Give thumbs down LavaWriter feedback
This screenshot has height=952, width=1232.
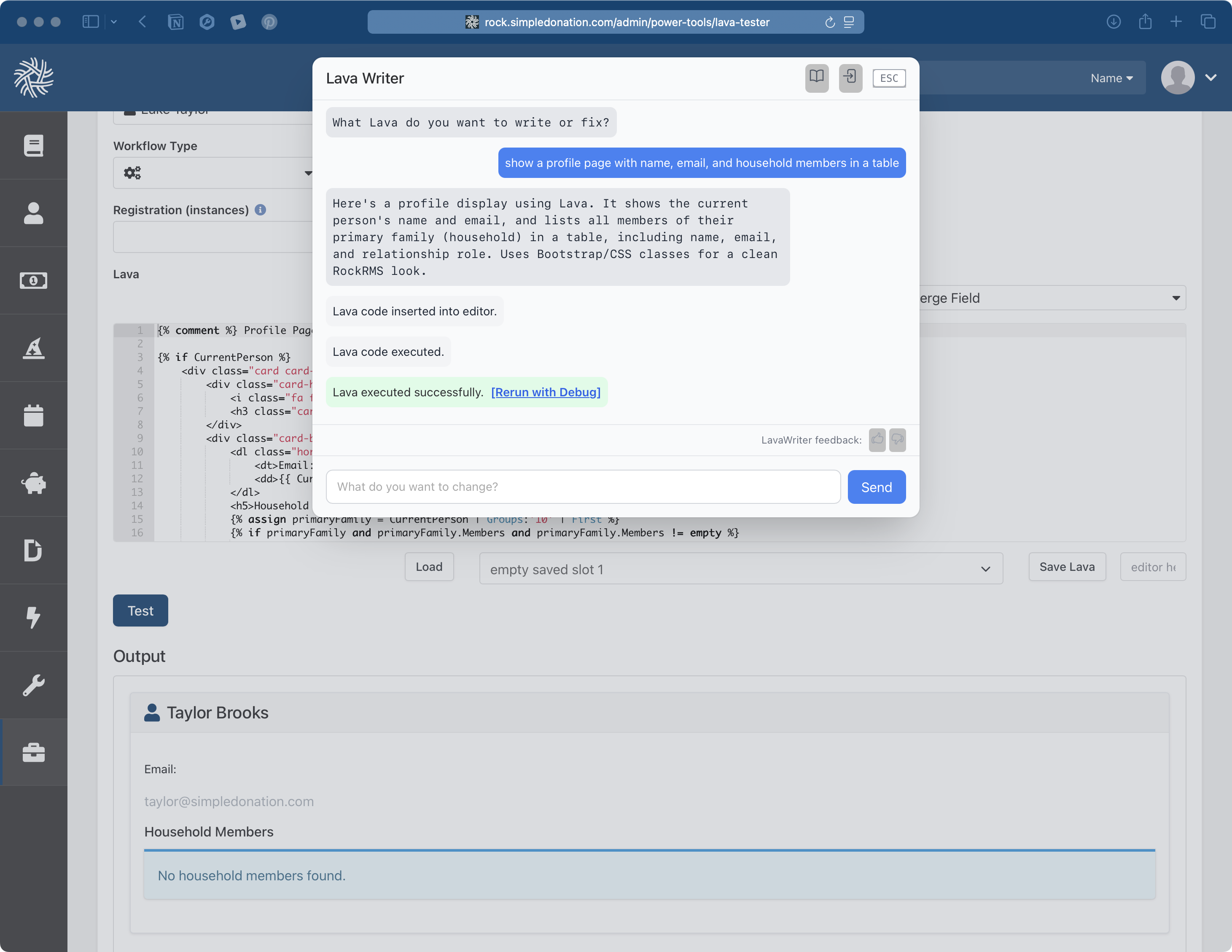[x=897, y=440]
